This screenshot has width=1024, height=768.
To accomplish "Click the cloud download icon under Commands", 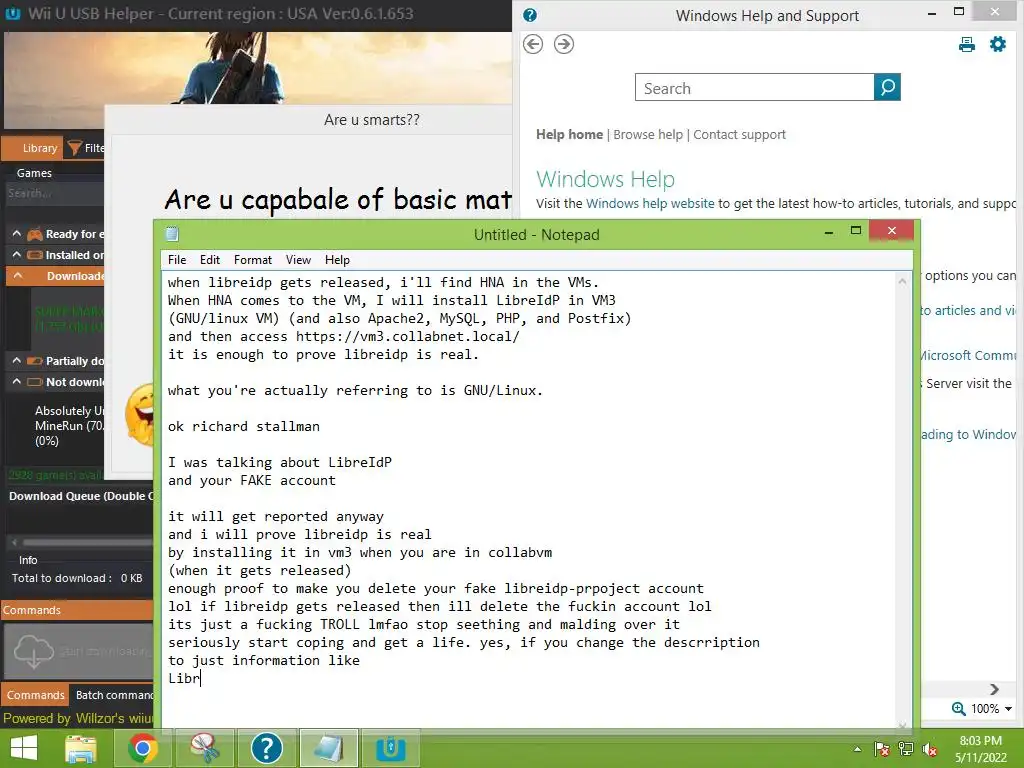I will [34, 651].
